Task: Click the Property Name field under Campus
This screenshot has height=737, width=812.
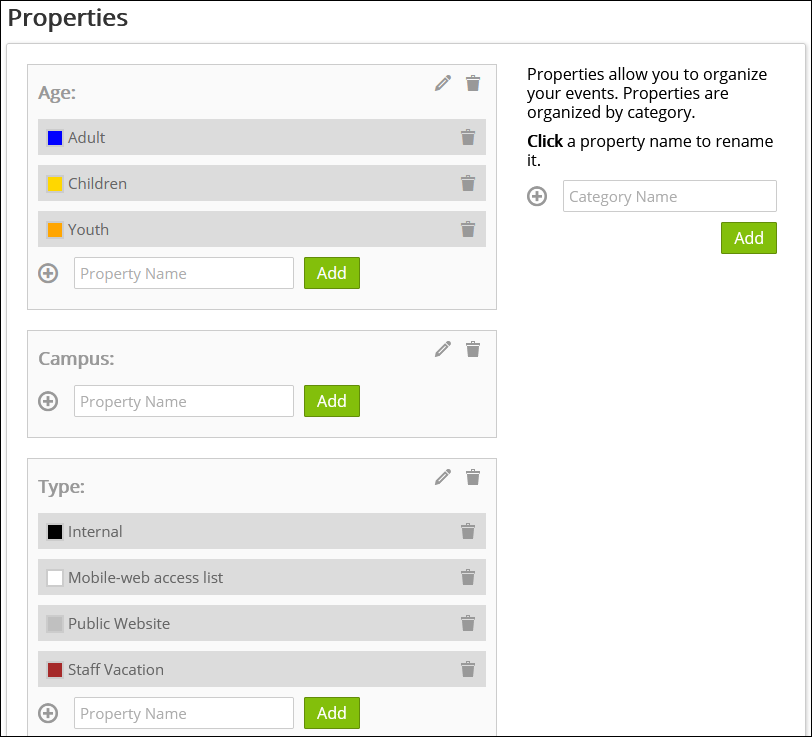Action: [184, 401]
